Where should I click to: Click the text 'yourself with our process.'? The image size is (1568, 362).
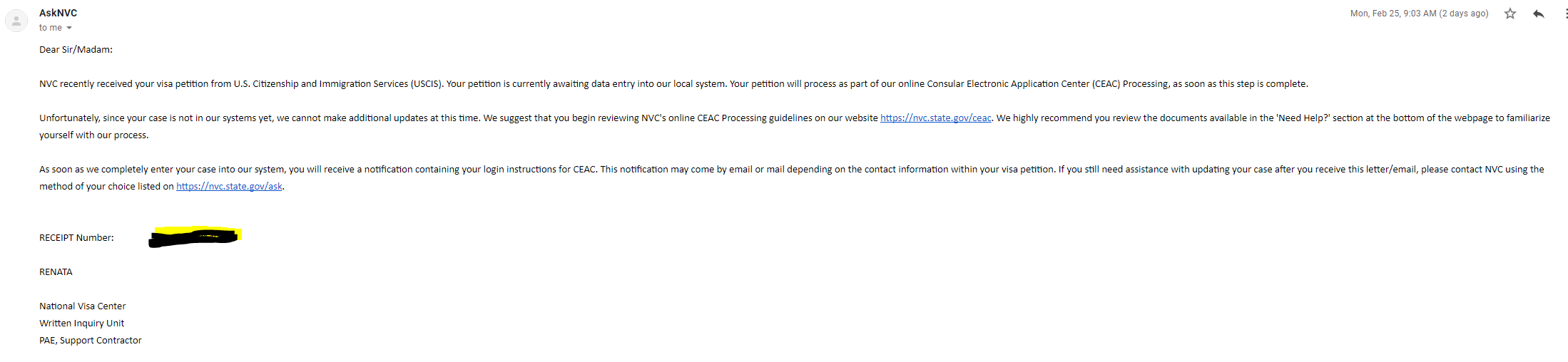[94, 135]
